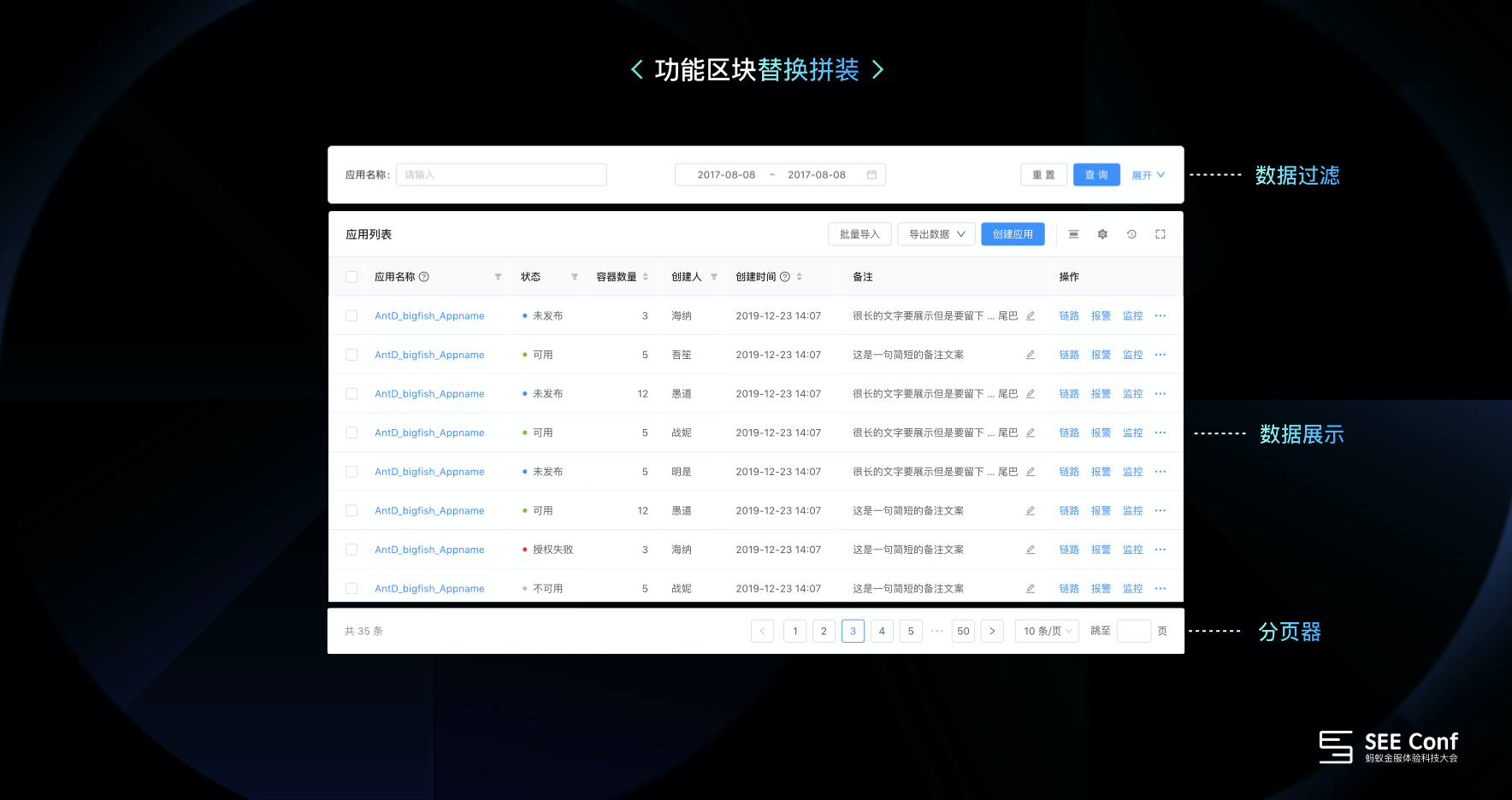Click the refresh icon in the table toolbar
The width and height of the screenshot is (1512, 800).
(1131, 234)
